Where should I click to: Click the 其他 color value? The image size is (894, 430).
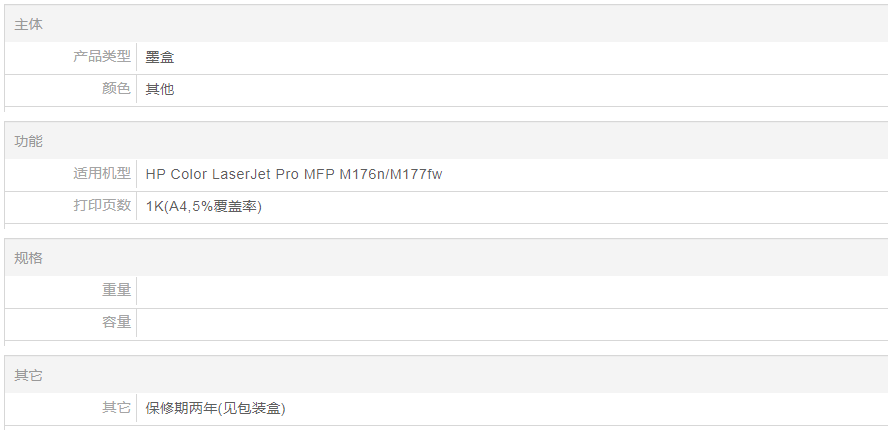160,89
